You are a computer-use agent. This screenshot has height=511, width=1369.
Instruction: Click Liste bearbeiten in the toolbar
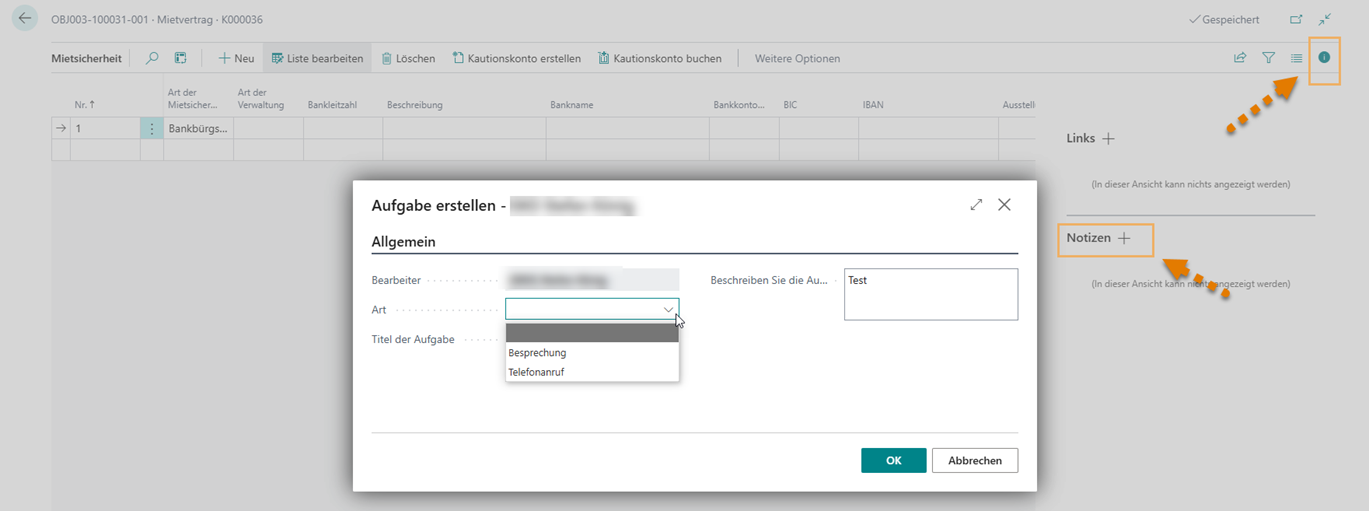click(x=317, y=58)
